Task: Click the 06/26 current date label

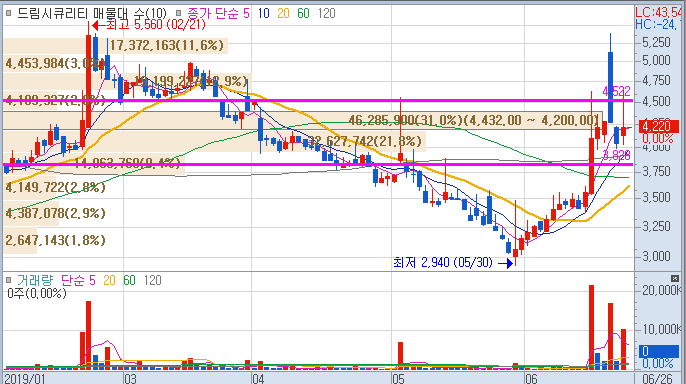Action: [x=657, y=378]
